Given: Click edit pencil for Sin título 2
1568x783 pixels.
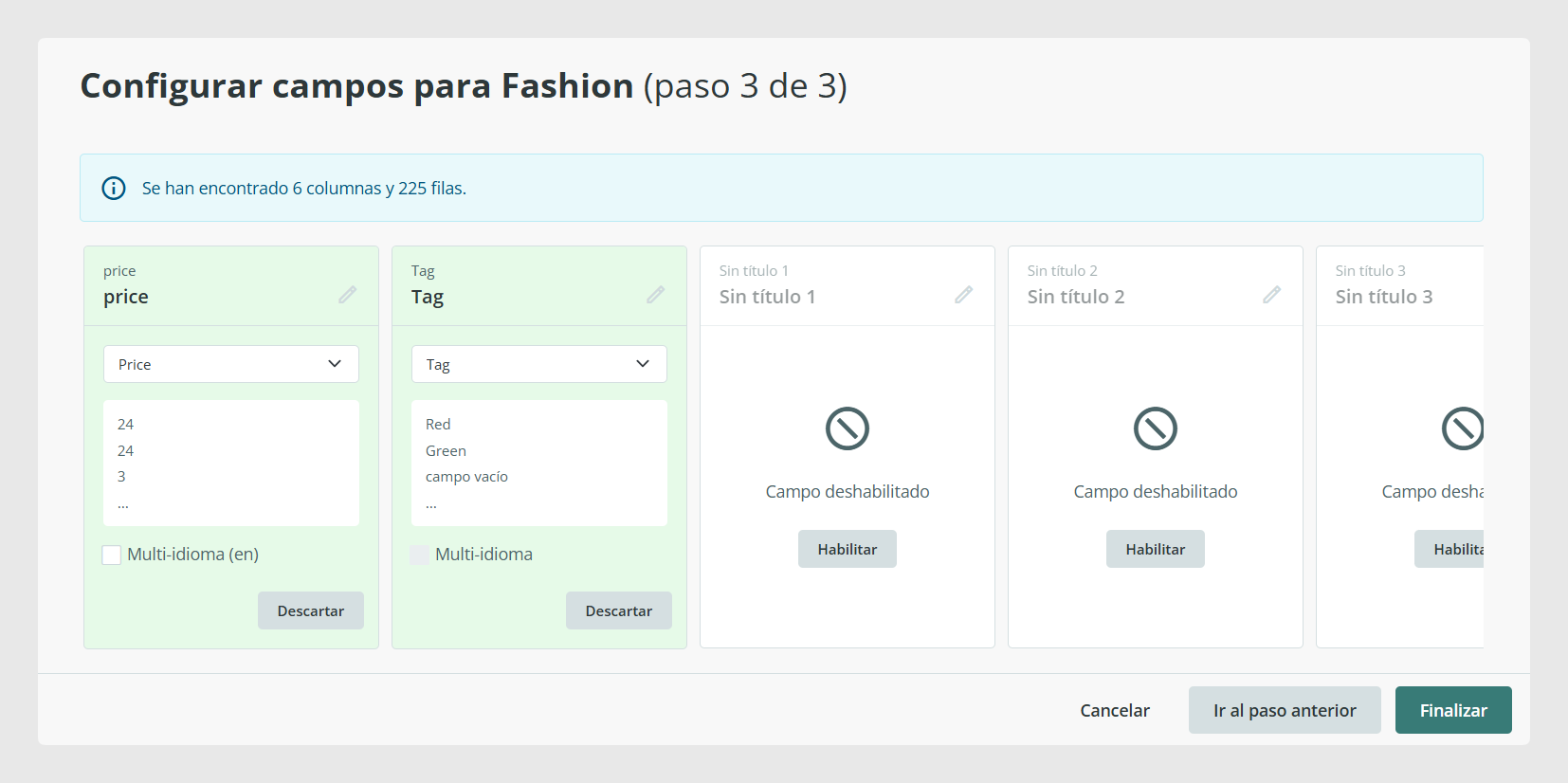Looking at the screenshot, I should click(x=1272, y=295).
